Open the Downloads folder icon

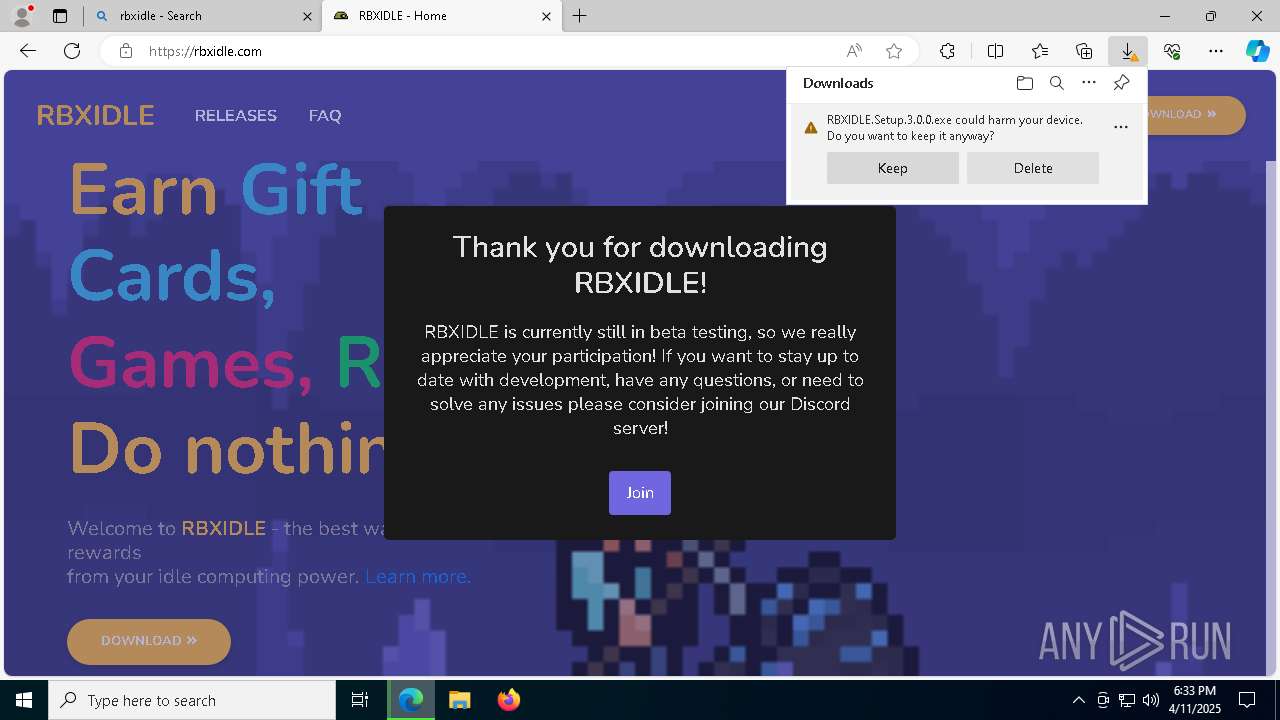pos(1024,83)
